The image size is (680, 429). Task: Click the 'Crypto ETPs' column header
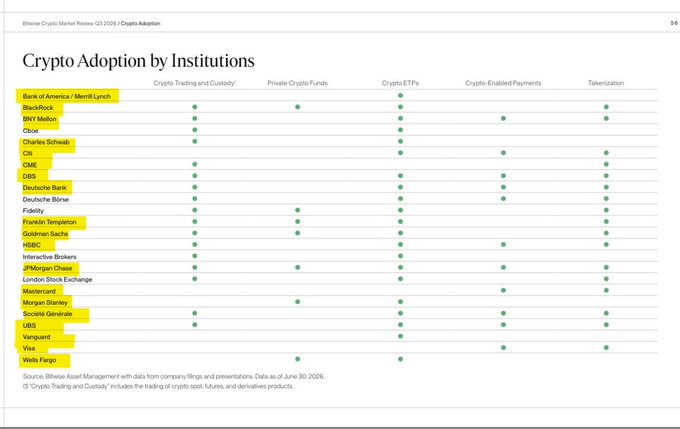tap(400, 83)
